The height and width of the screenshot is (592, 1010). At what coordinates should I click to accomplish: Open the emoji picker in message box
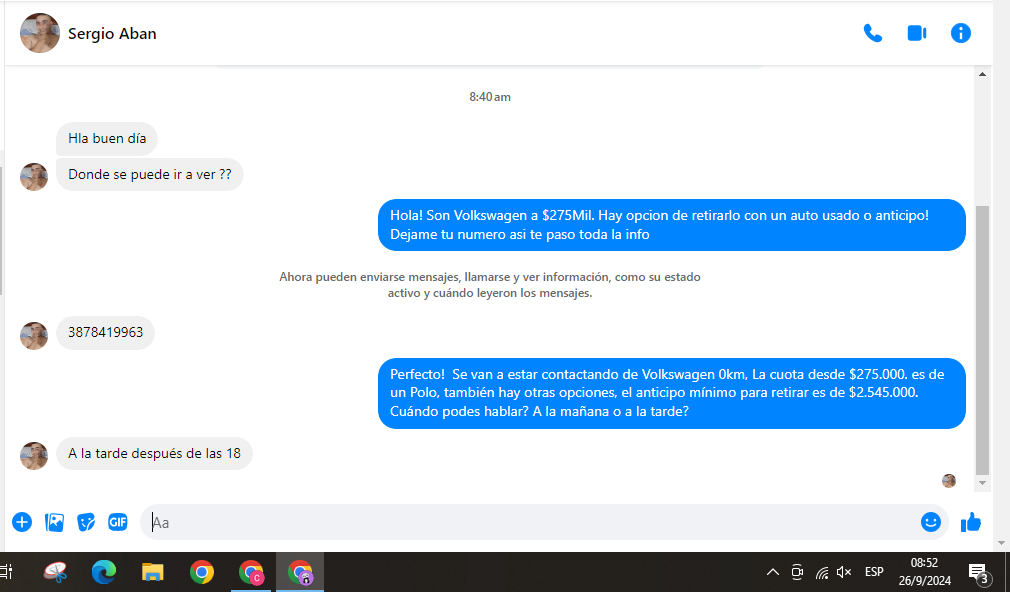coord(930,522)
